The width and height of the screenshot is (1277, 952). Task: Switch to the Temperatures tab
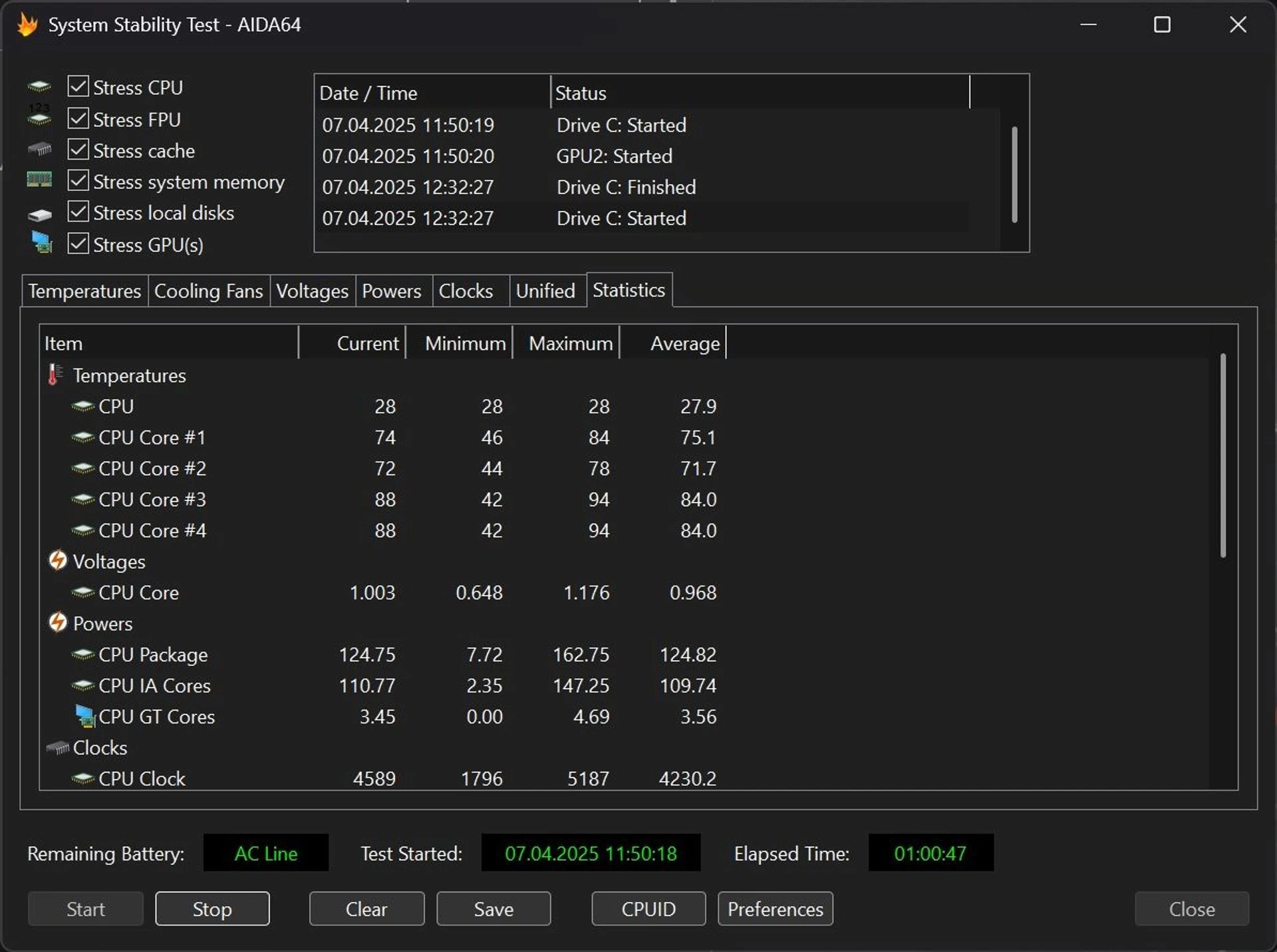pyautogui.click(x=84, y=291)
